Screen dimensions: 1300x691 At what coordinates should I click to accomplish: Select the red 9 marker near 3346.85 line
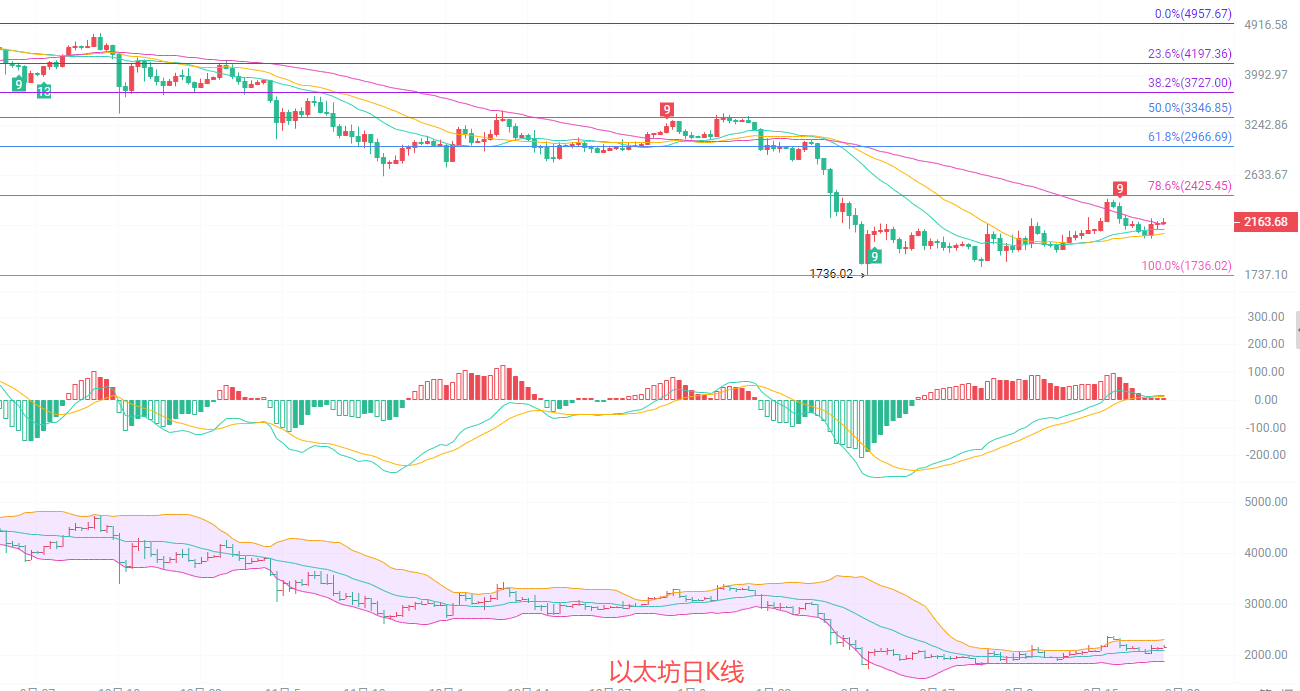(x=666, y=109)
